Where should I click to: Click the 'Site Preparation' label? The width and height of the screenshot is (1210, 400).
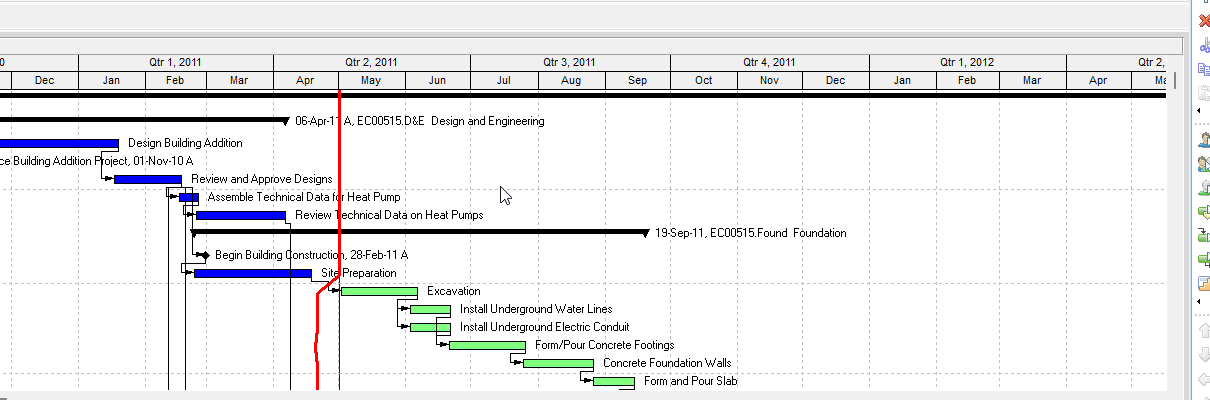pyautogui.click(x=359, y=273)
